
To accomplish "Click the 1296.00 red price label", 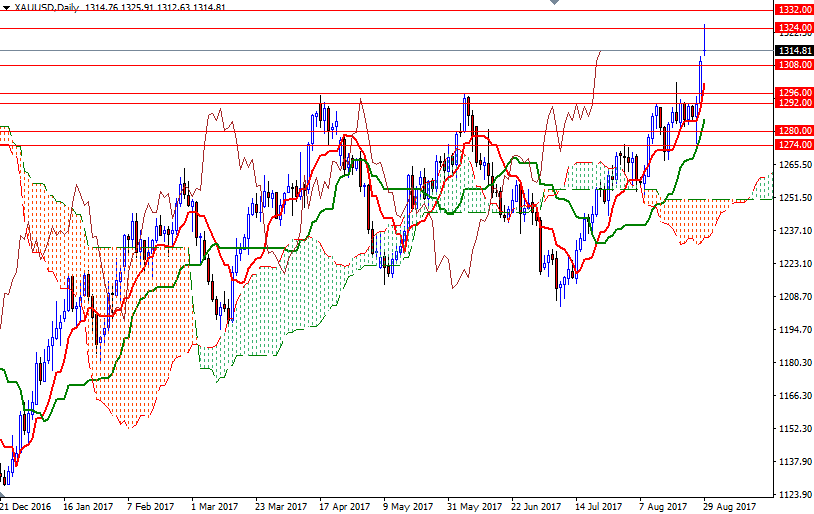I will [793, 93].
